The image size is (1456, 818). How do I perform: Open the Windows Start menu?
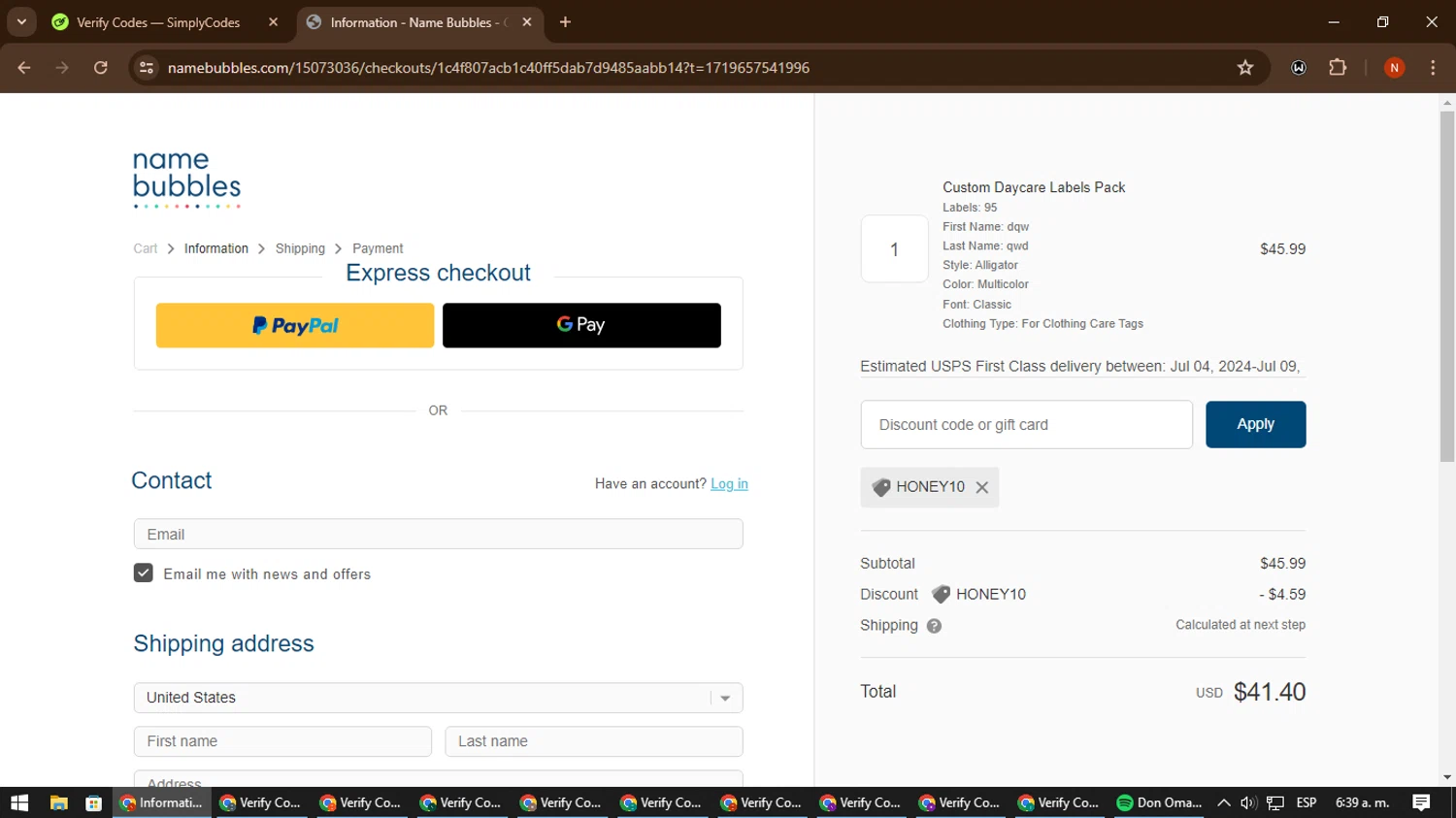[19, 802]
